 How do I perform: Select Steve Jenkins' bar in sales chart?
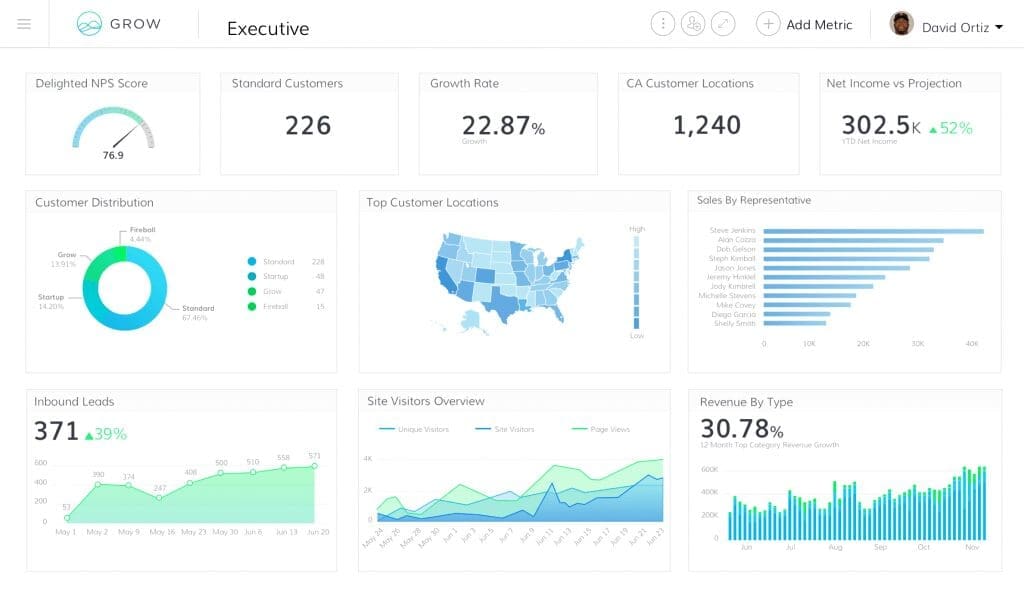pyautogui.click(x=873, y=231)
